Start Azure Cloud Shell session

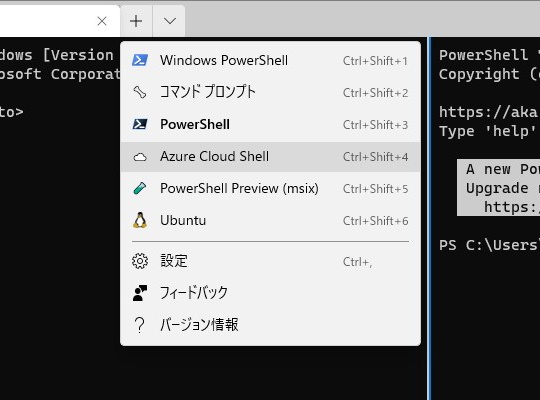pos(270,157)
